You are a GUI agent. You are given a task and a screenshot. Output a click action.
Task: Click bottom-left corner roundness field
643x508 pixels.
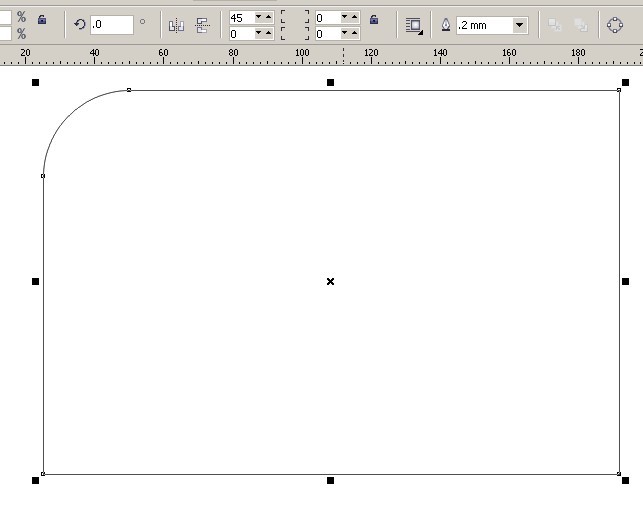pyautogui.click(x=241, y=34)
